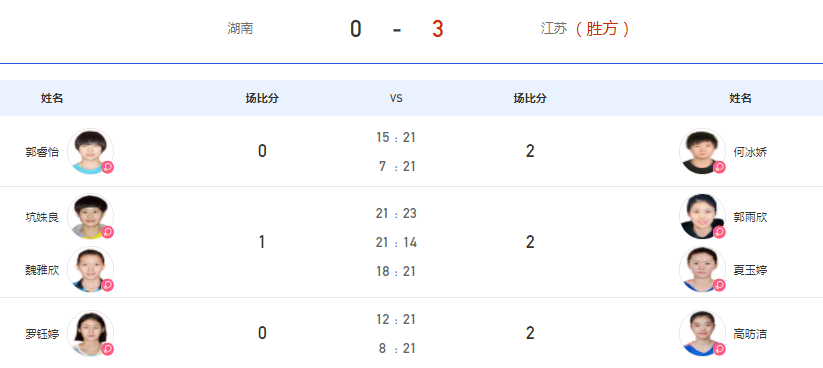Select the 江苏 winning team name
Viewport: 823px width, 368px height.
(x=554, y=28)
